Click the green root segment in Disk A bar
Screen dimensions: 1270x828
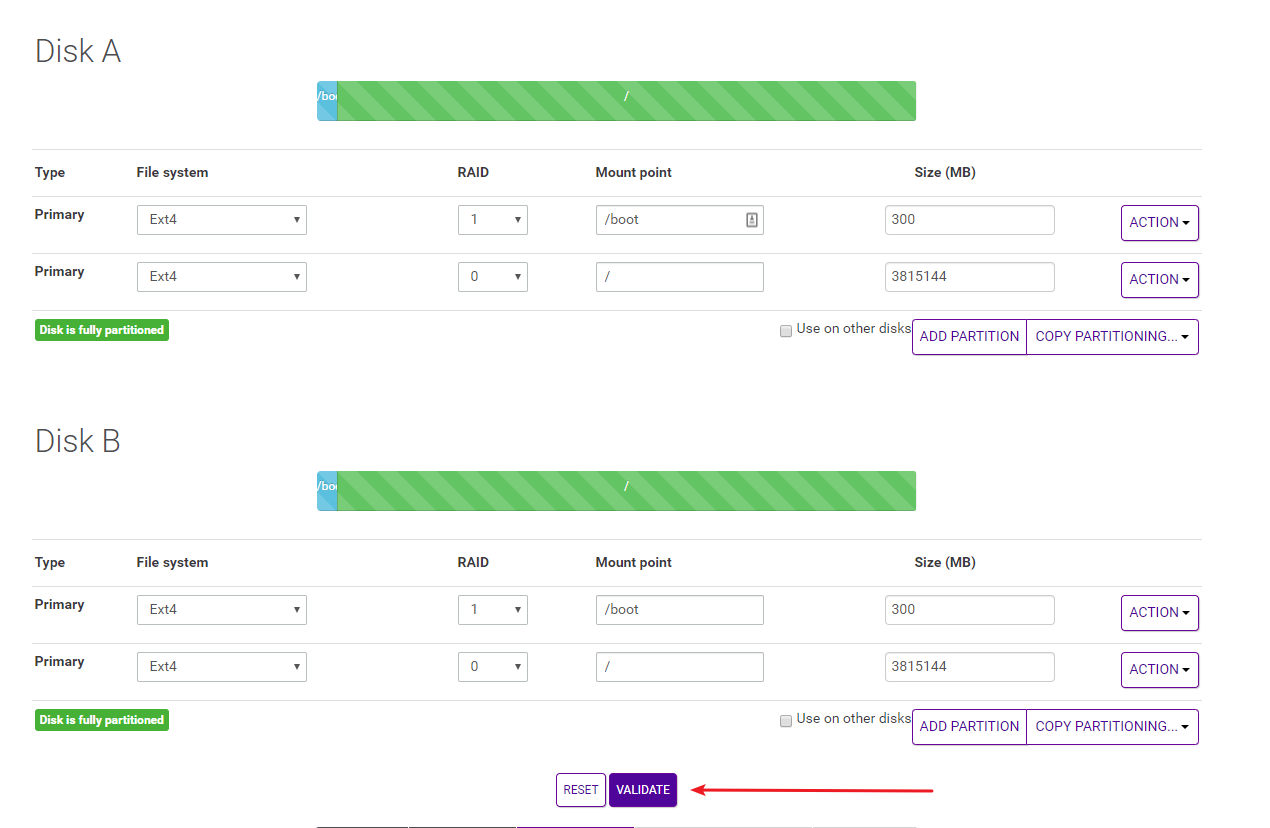626,101
